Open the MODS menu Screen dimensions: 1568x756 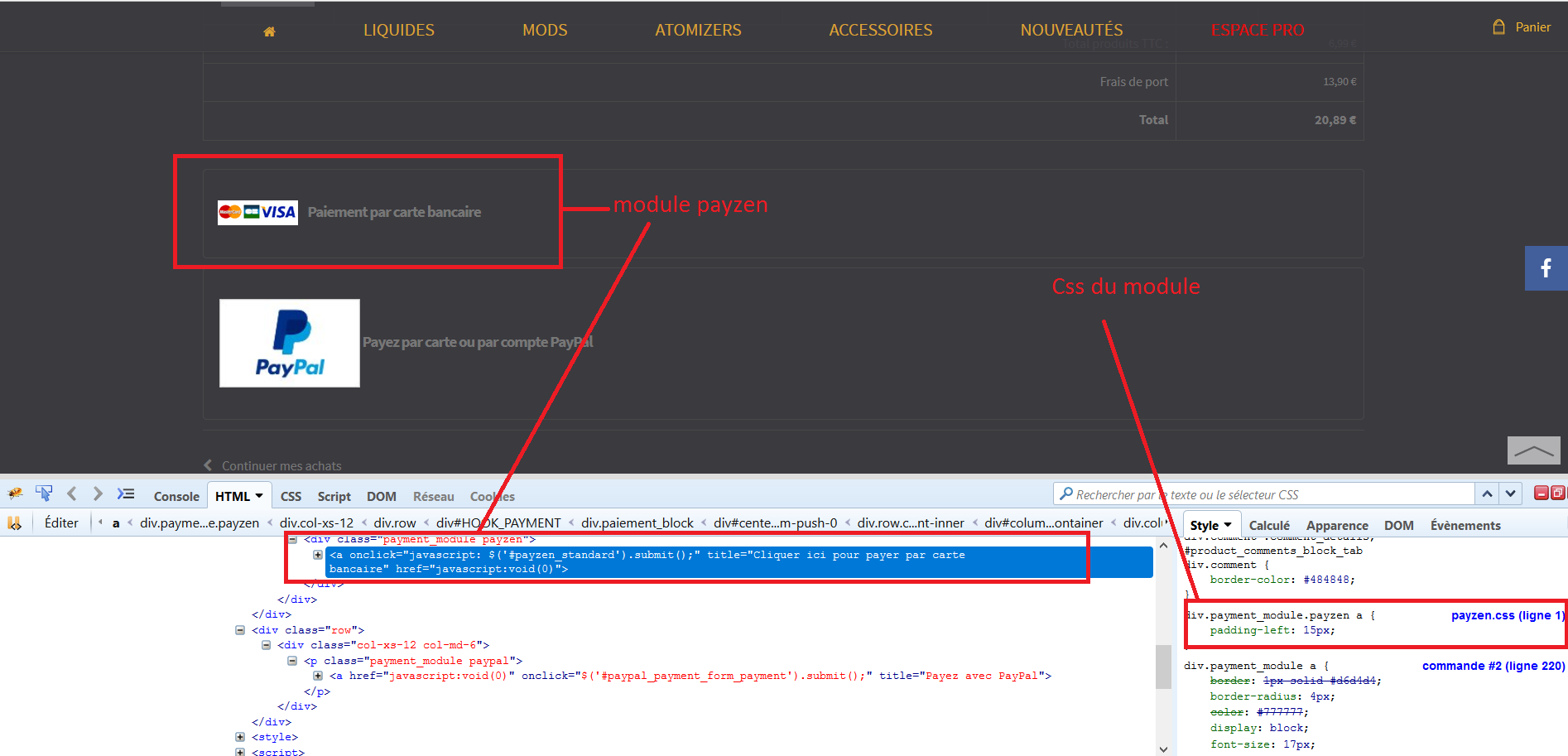545,30
